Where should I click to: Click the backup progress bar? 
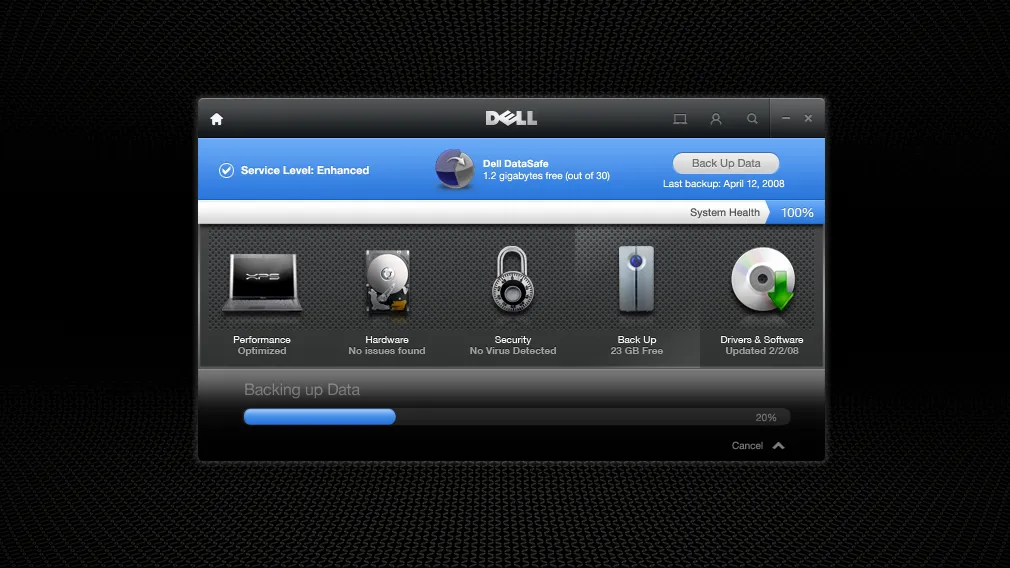(517, 417)
